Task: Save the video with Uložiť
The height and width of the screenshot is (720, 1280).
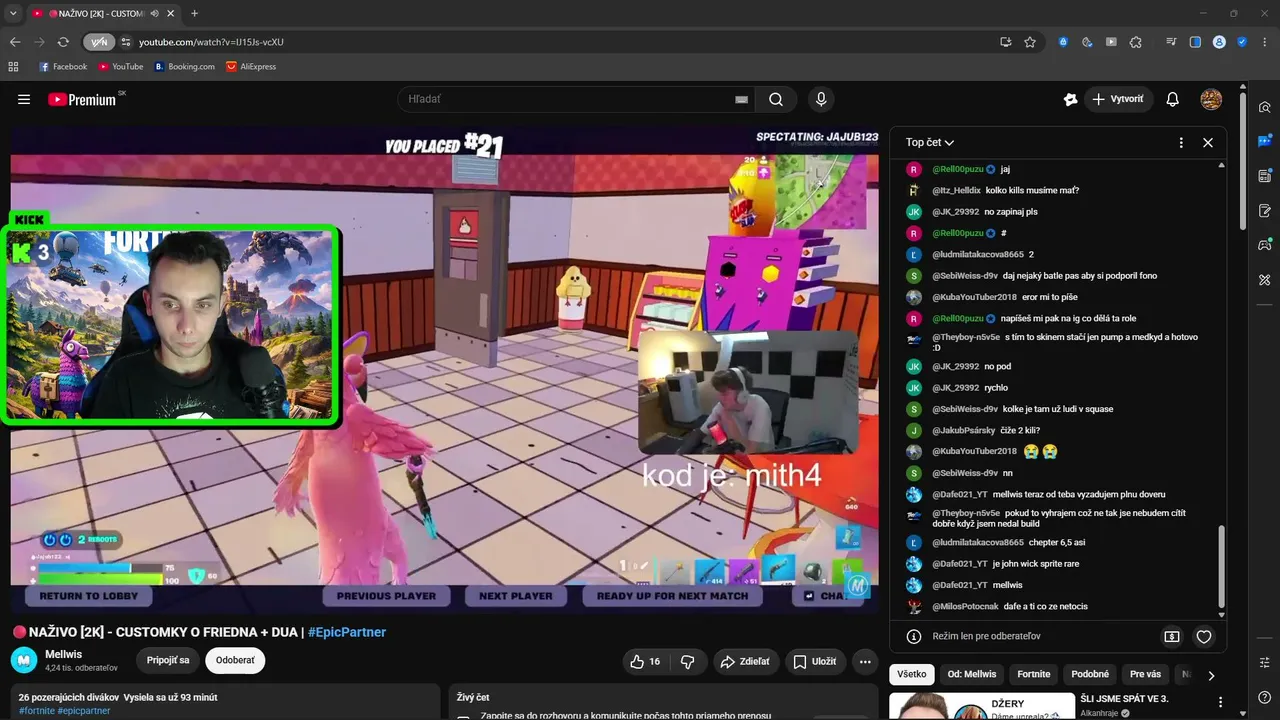Action: (x=814, y=661)
